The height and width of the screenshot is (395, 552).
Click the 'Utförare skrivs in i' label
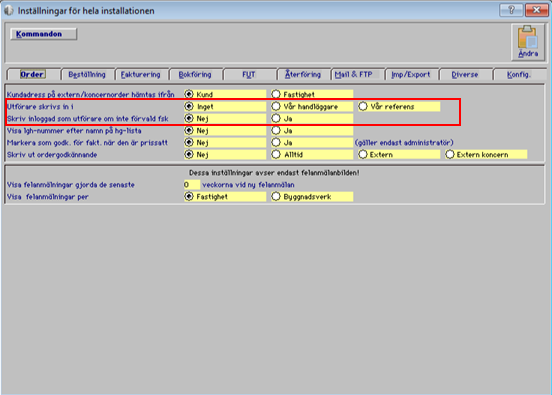pos(40,106)
